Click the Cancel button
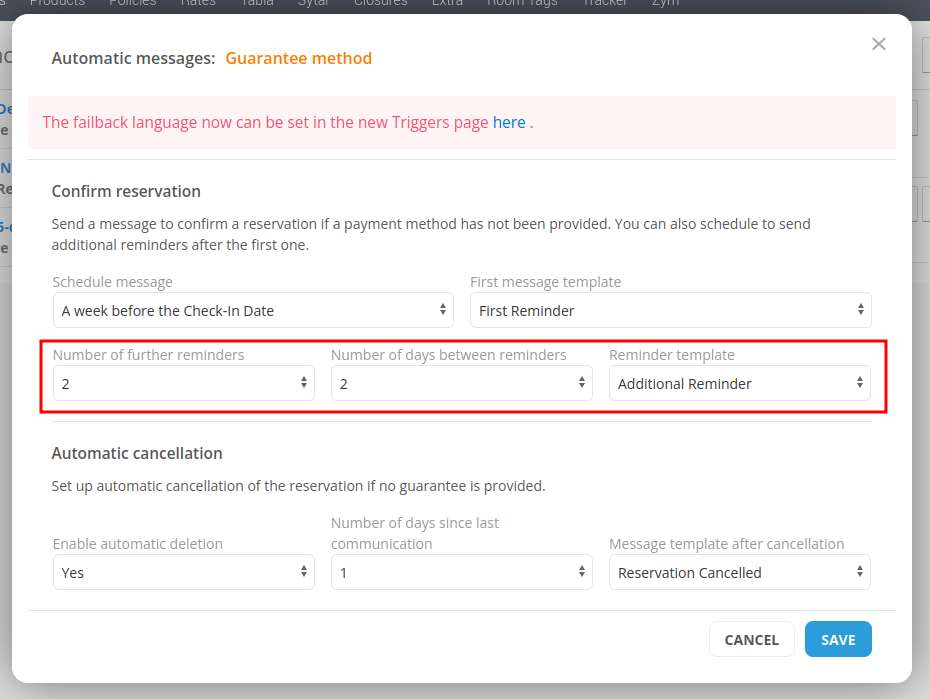This screenshot has width=930, height=699. click(x=751, y=640)
